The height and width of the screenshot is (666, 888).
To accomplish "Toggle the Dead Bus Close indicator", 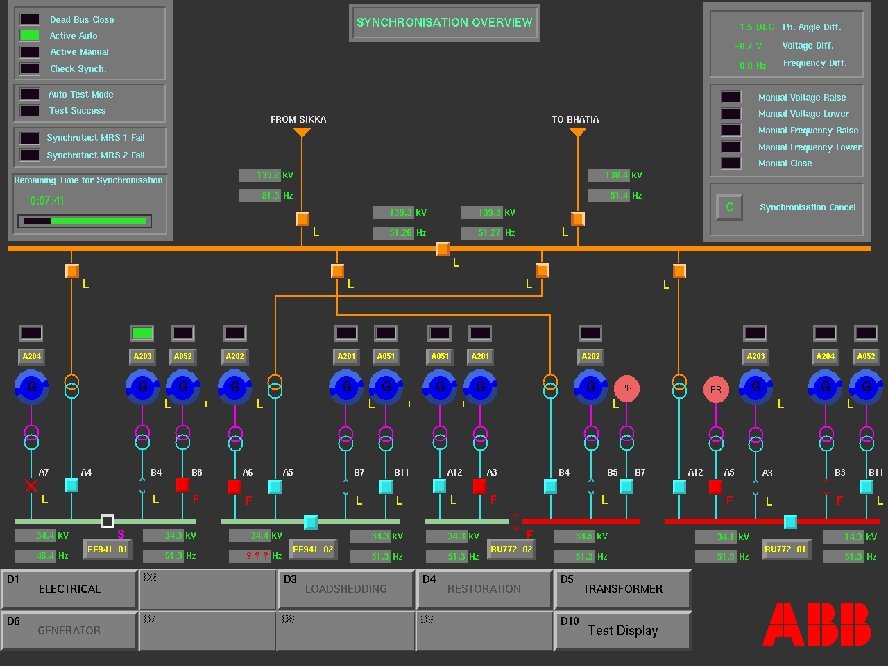I will 29,17.
